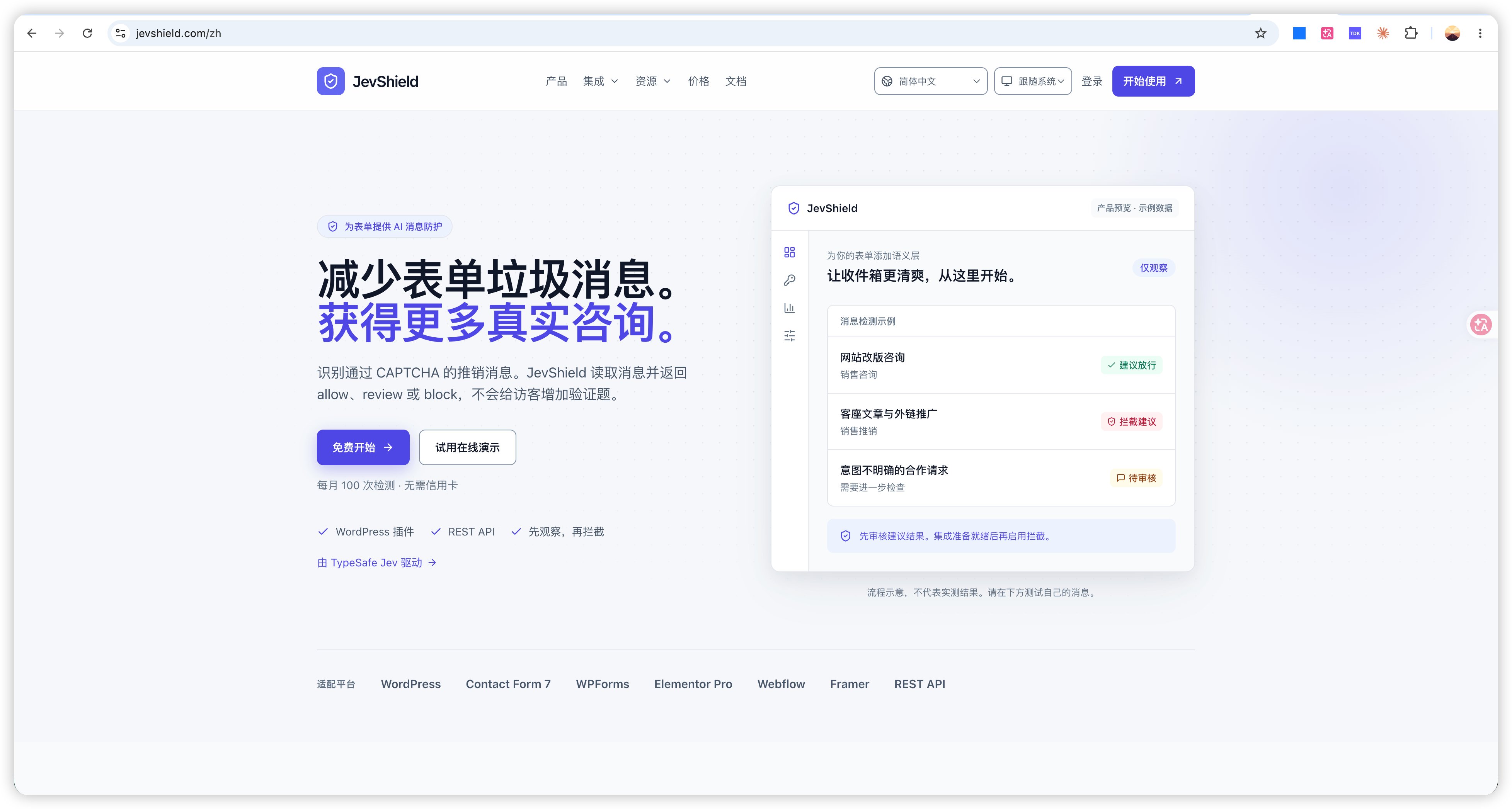Click Webflow in the platforms list

coord(781,684)
